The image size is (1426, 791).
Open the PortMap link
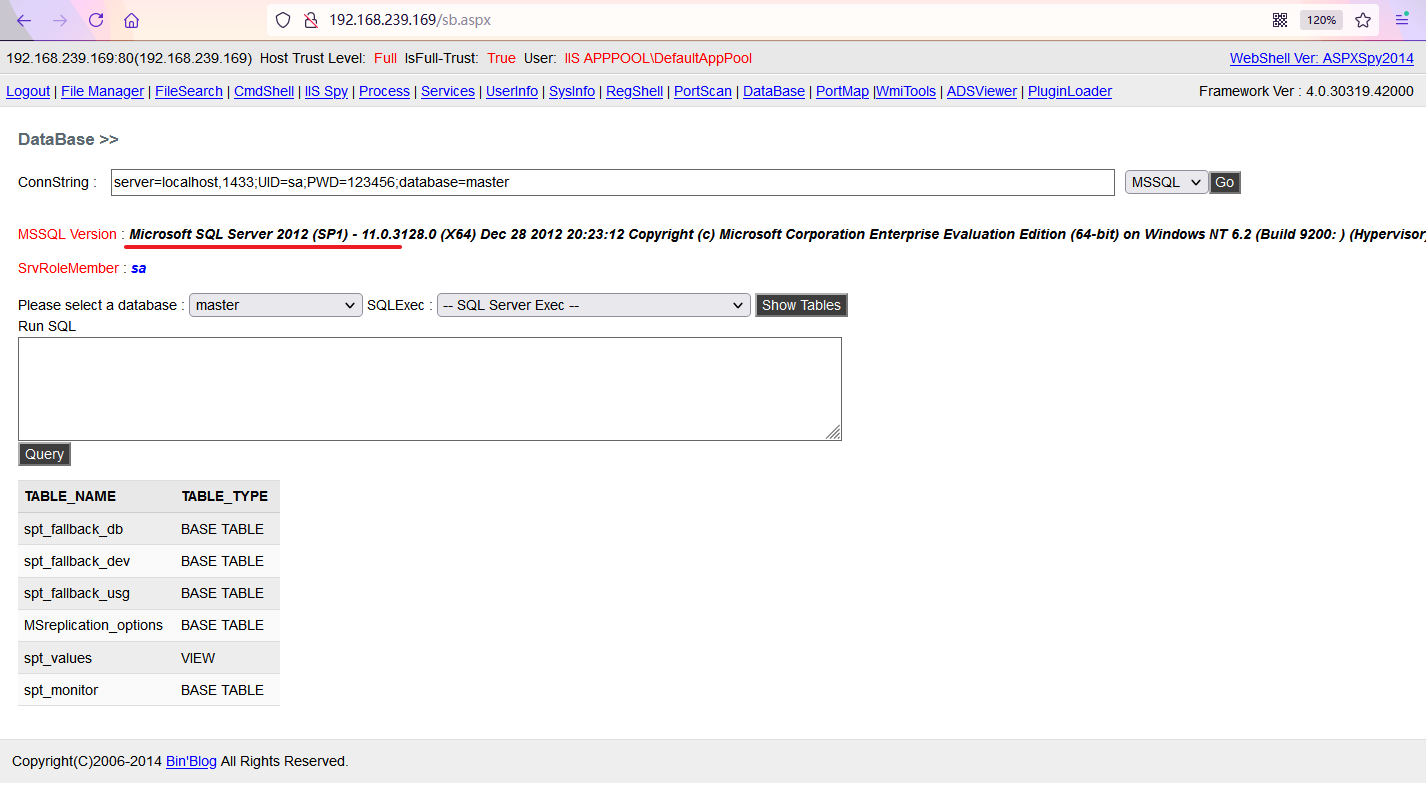coord(842,91)
